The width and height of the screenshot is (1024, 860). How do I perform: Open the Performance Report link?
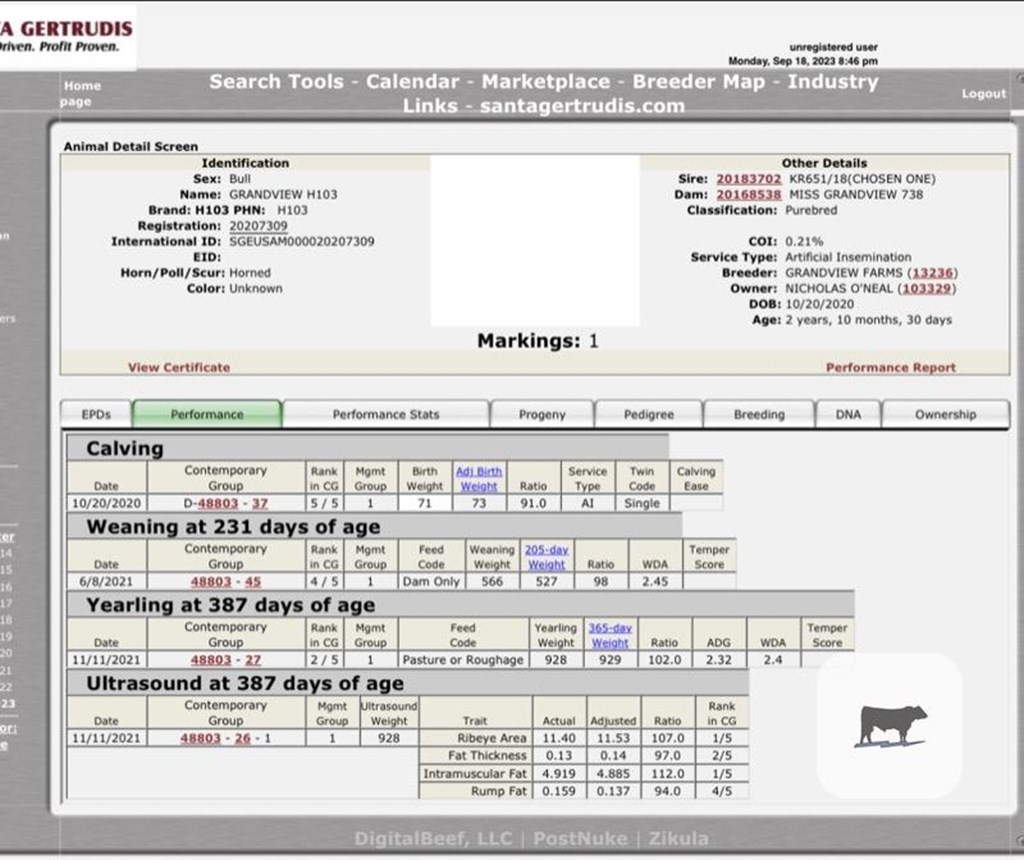pyautogui.click(x=890, y=367)
